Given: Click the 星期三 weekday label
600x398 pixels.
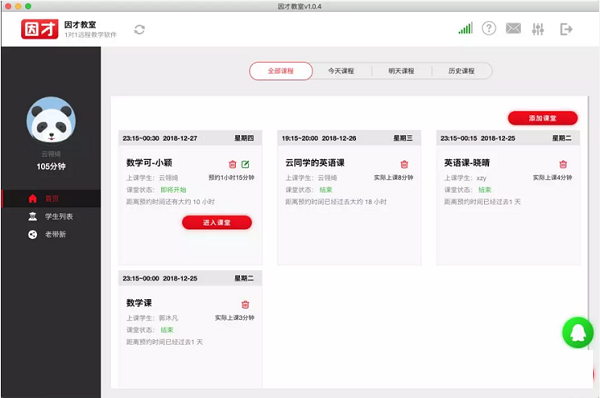Looking at the screenshot, I should pyautogui.click(x=403, y=138).
